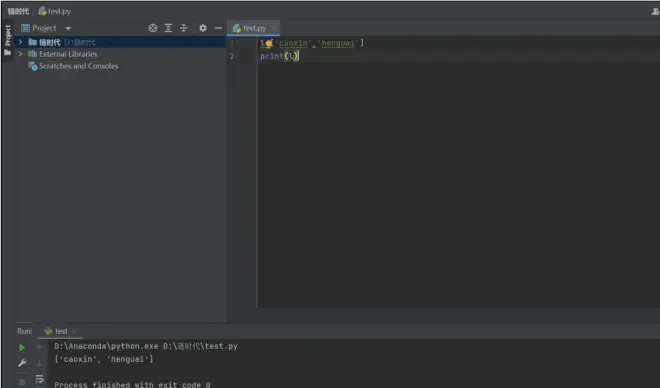Screen dimensions: 660x388
Task: Click the ['caoxin', 'henguai'] console output
Action: [104, 359]
